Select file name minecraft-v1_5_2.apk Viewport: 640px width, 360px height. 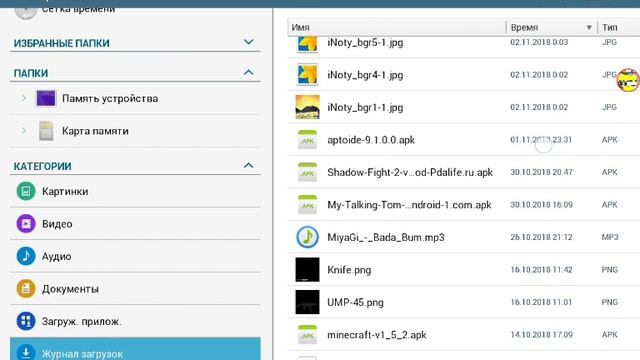coord(376,335)
